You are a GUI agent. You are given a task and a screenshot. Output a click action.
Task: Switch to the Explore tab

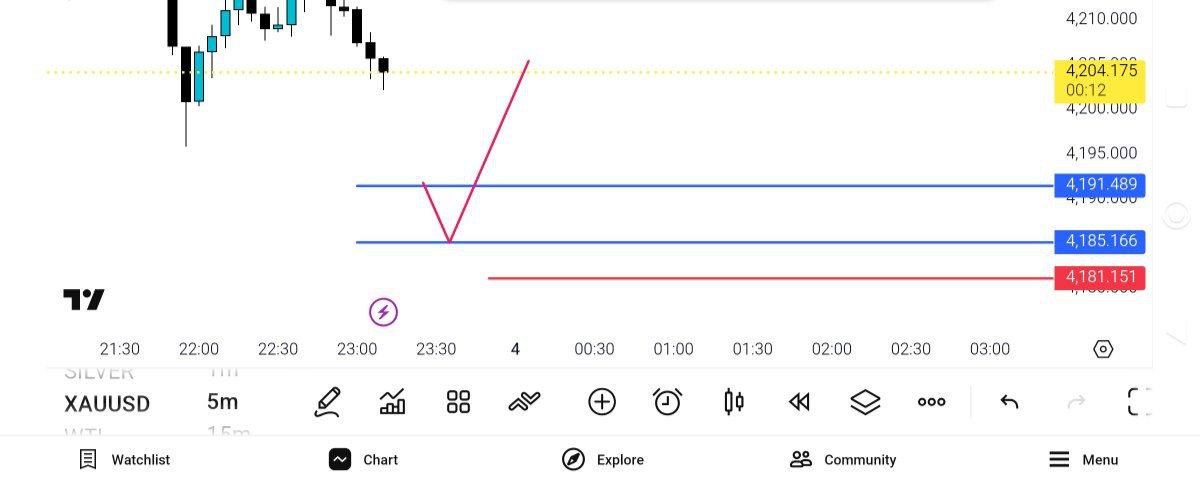pos(603,460)
